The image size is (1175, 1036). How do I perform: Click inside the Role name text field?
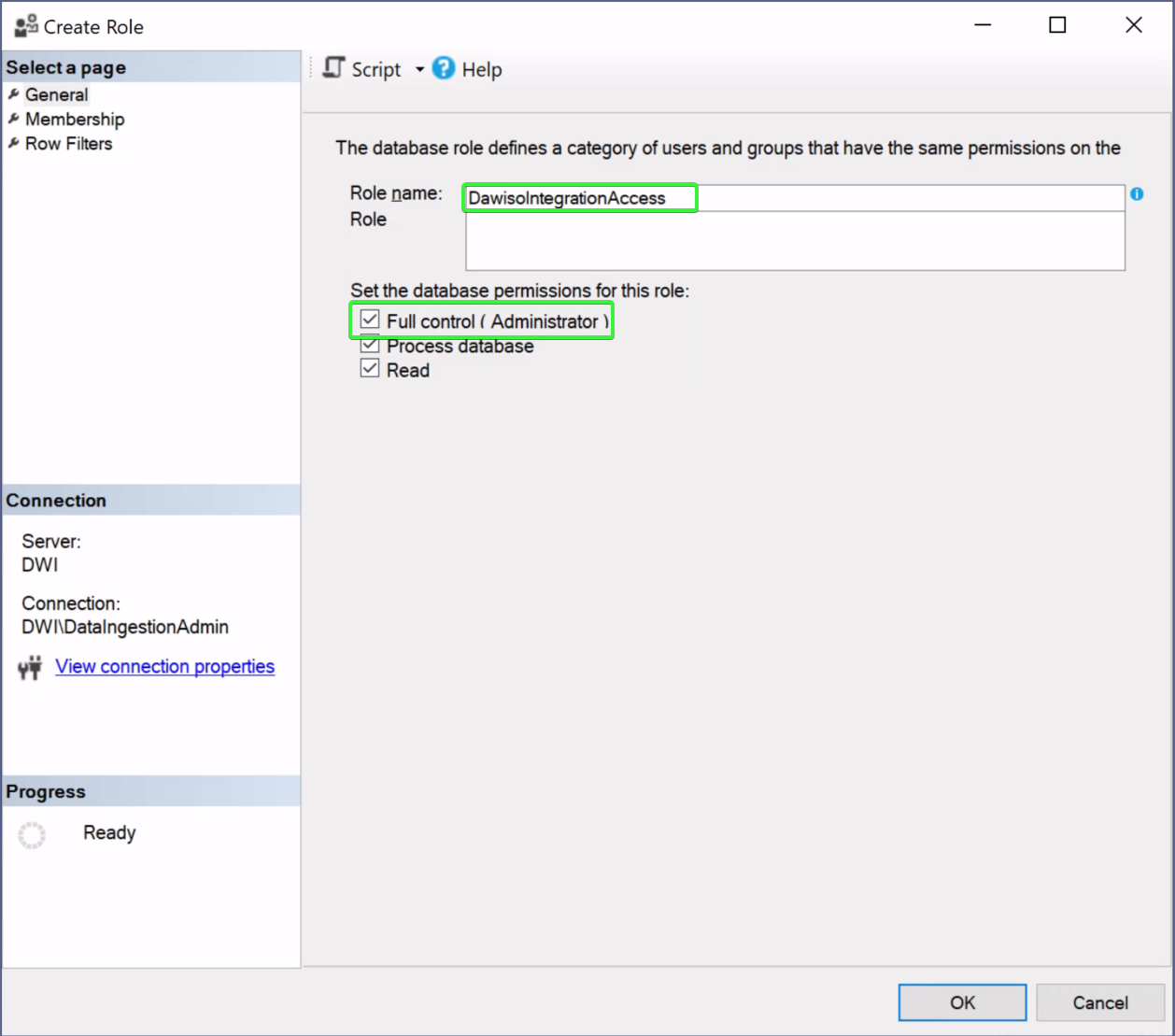794,198
